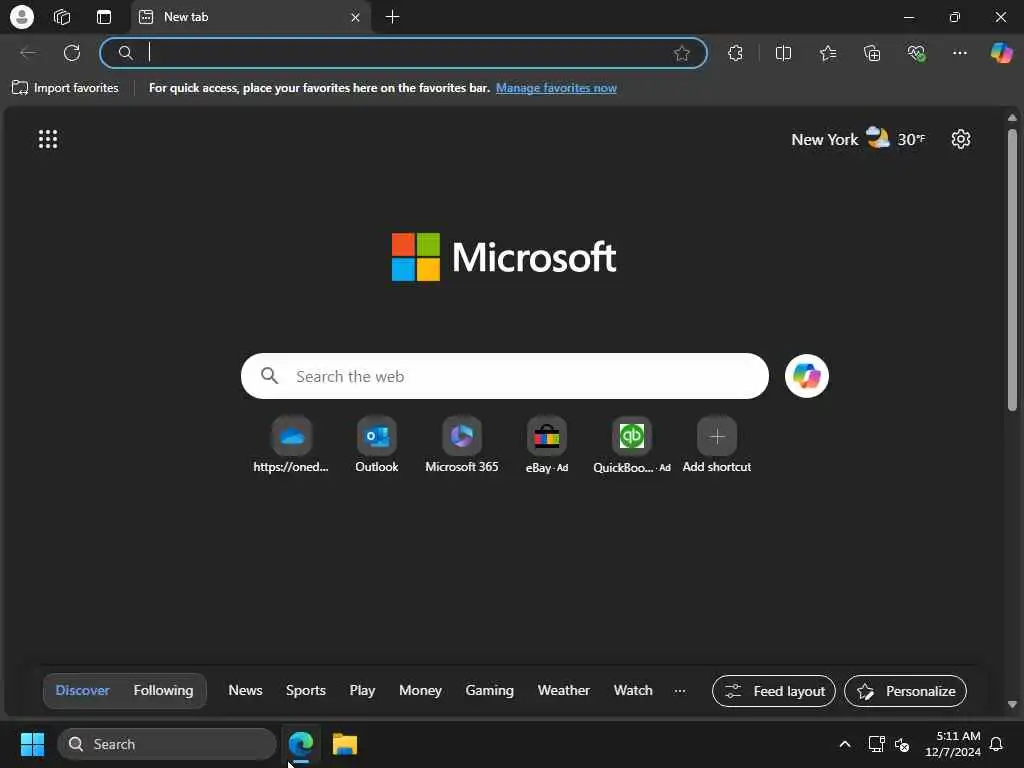Open the notifications bell
Screen dimensions: 1024x768
(997, 744)
